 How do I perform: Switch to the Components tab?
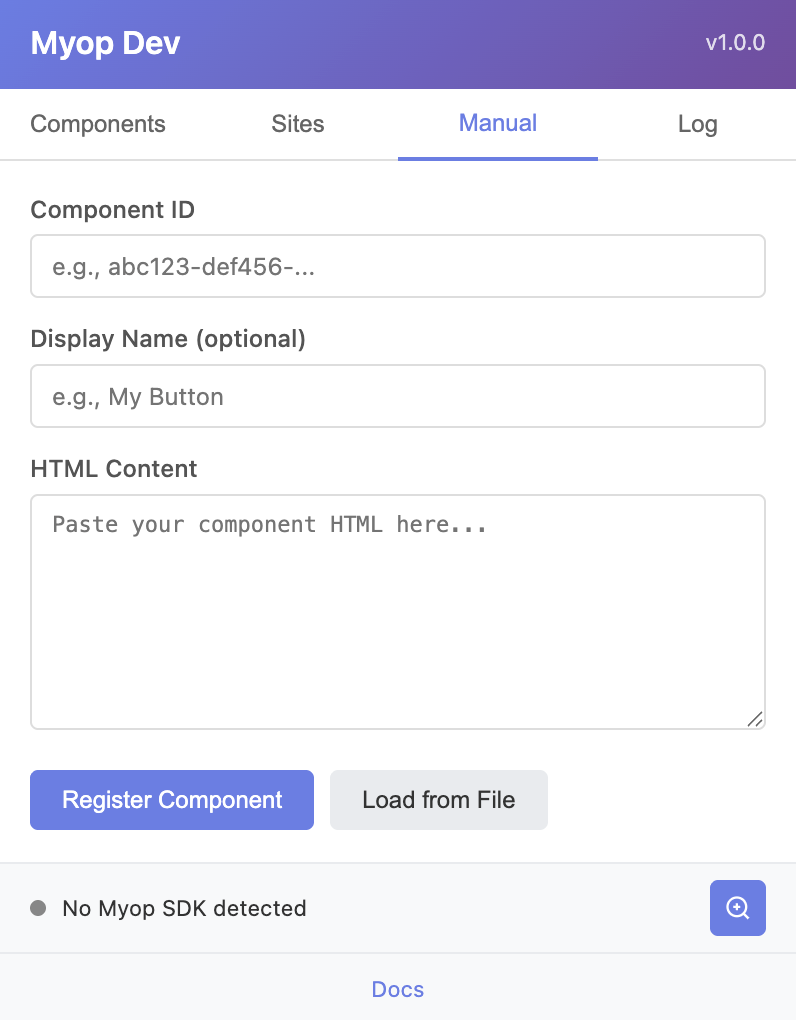pyautogui.click(x=98, y=124)
